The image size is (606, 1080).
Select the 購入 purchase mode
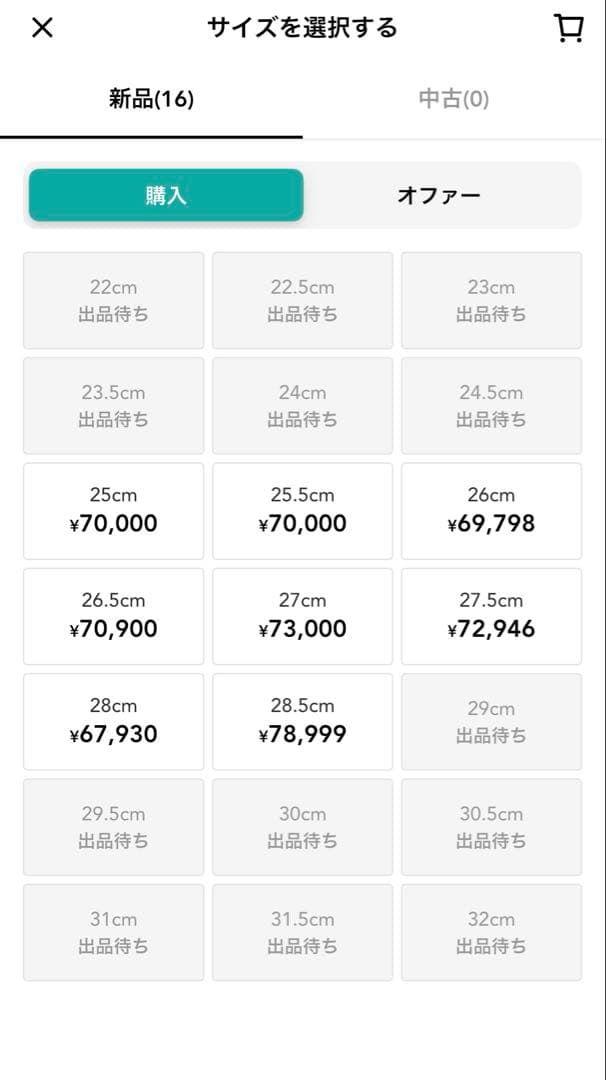(166, 195)
